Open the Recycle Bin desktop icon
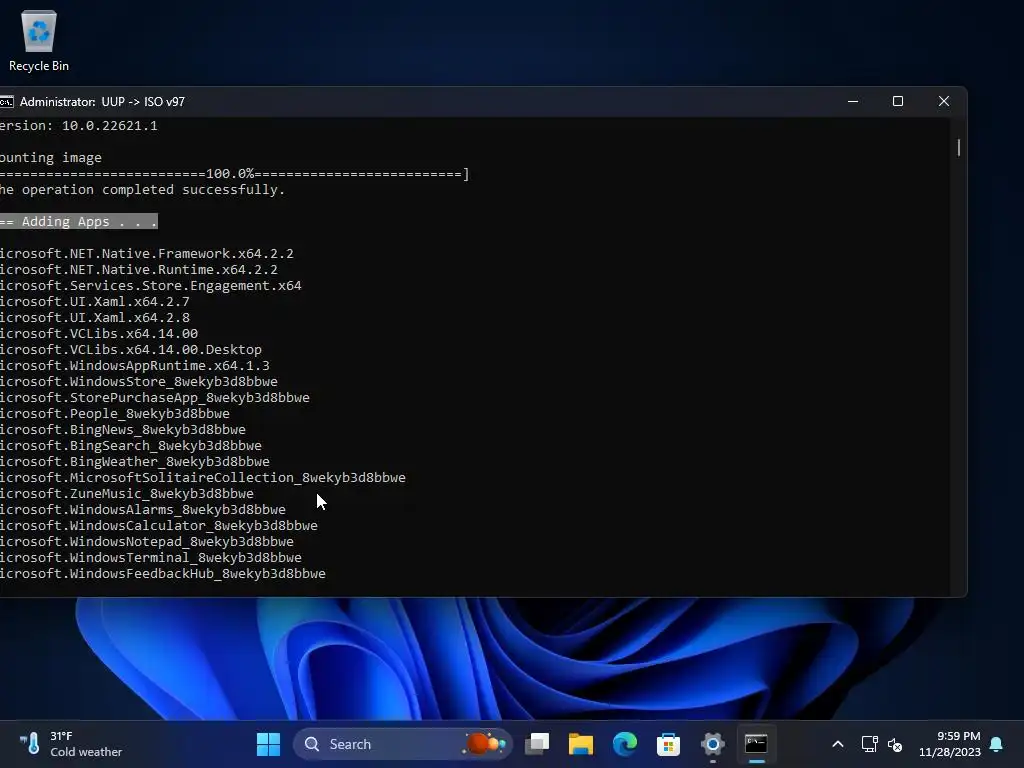This screenshot has width=1024, height=768. click(39, 40)
